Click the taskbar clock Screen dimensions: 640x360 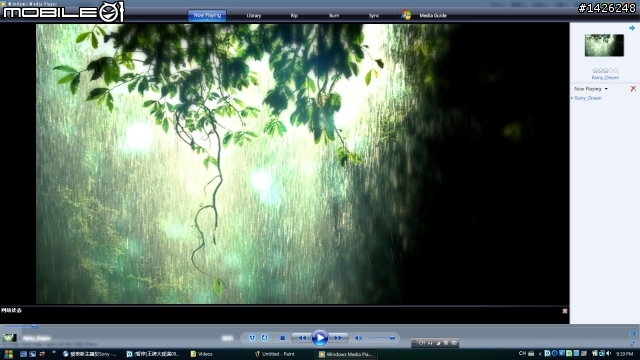coord(624,354)
